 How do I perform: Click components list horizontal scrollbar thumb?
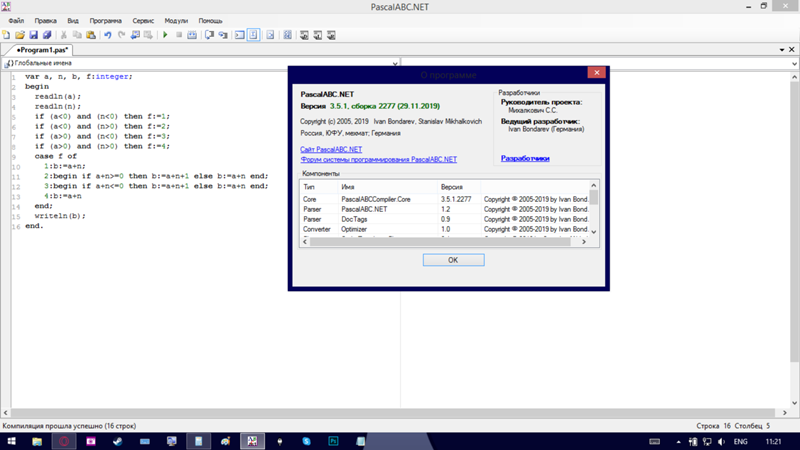(x=440, y=242)
